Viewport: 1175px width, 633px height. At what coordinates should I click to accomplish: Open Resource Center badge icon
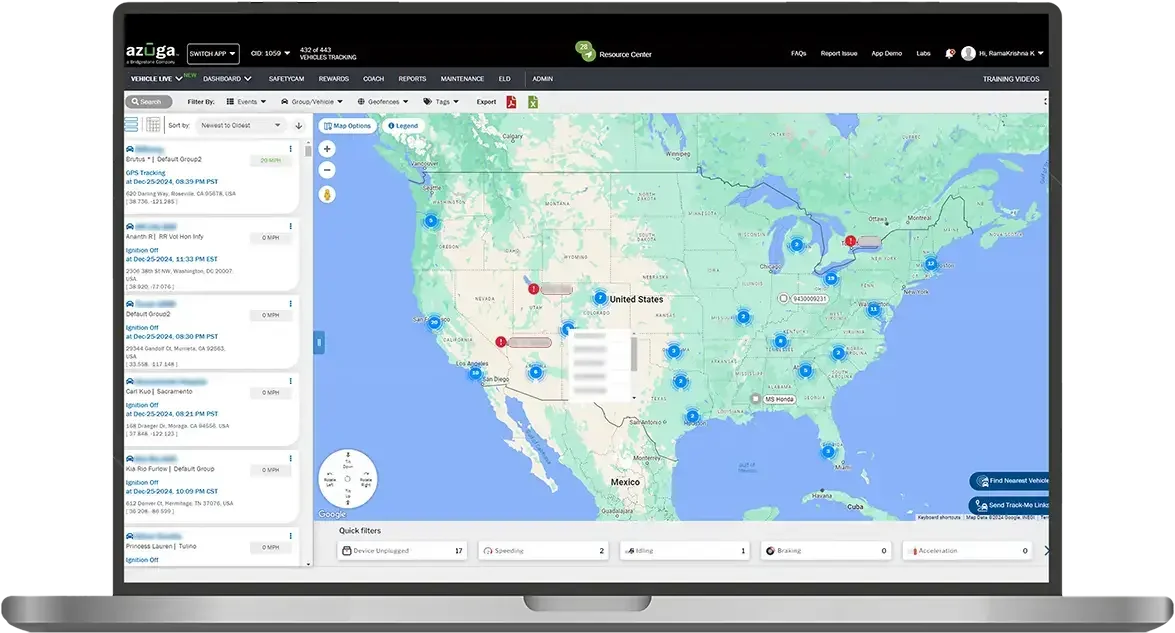tap(585, 50)
